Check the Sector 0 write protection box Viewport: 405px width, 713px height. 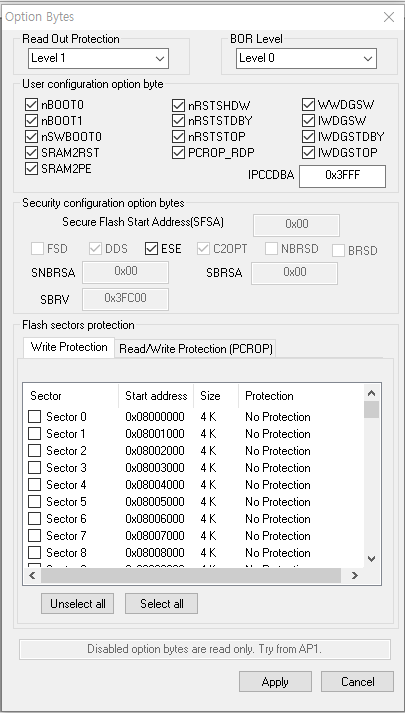tap(35, 417)
